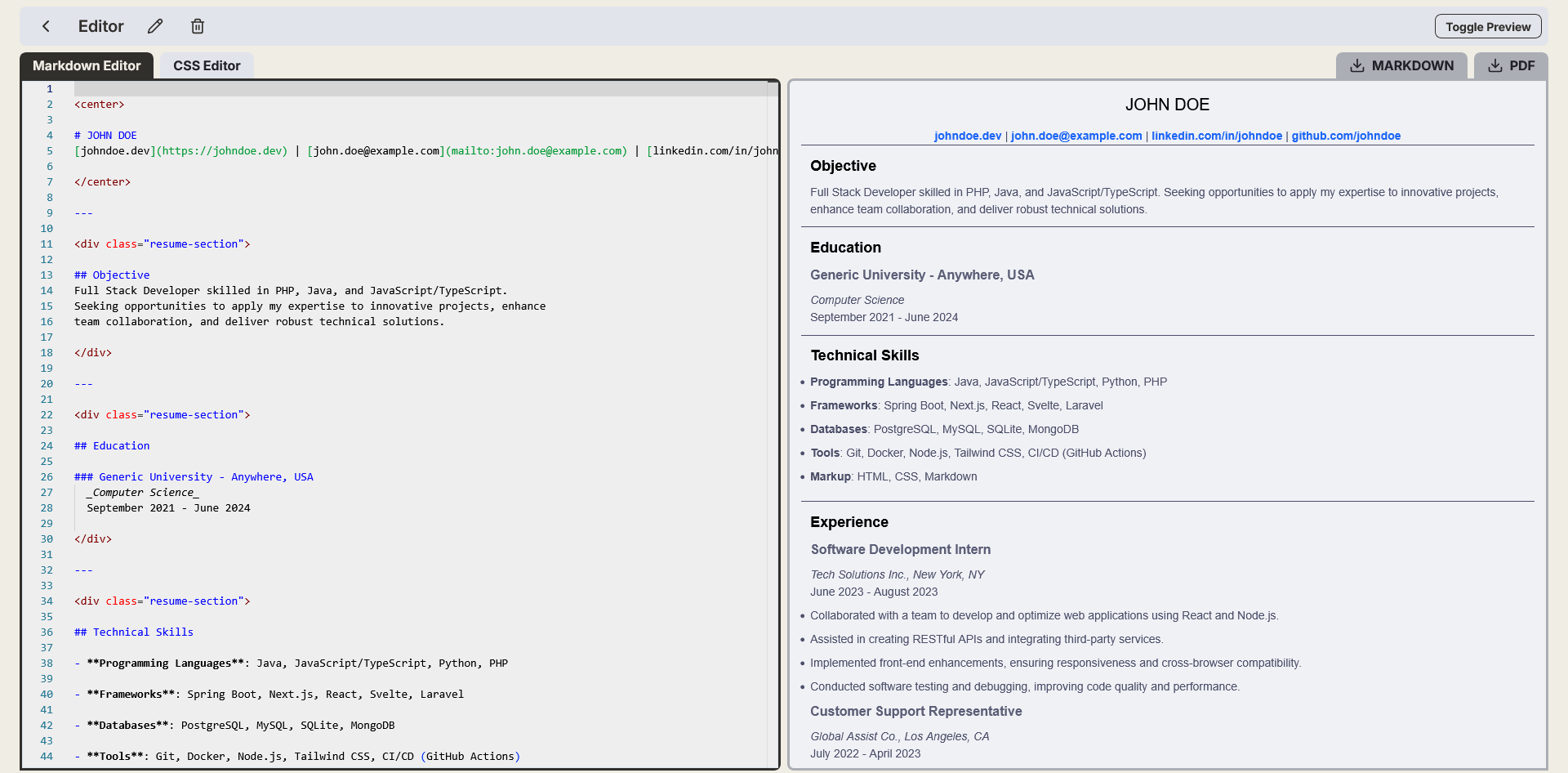
Task: Click '**Databases**' line in editor
Action: 234,726
